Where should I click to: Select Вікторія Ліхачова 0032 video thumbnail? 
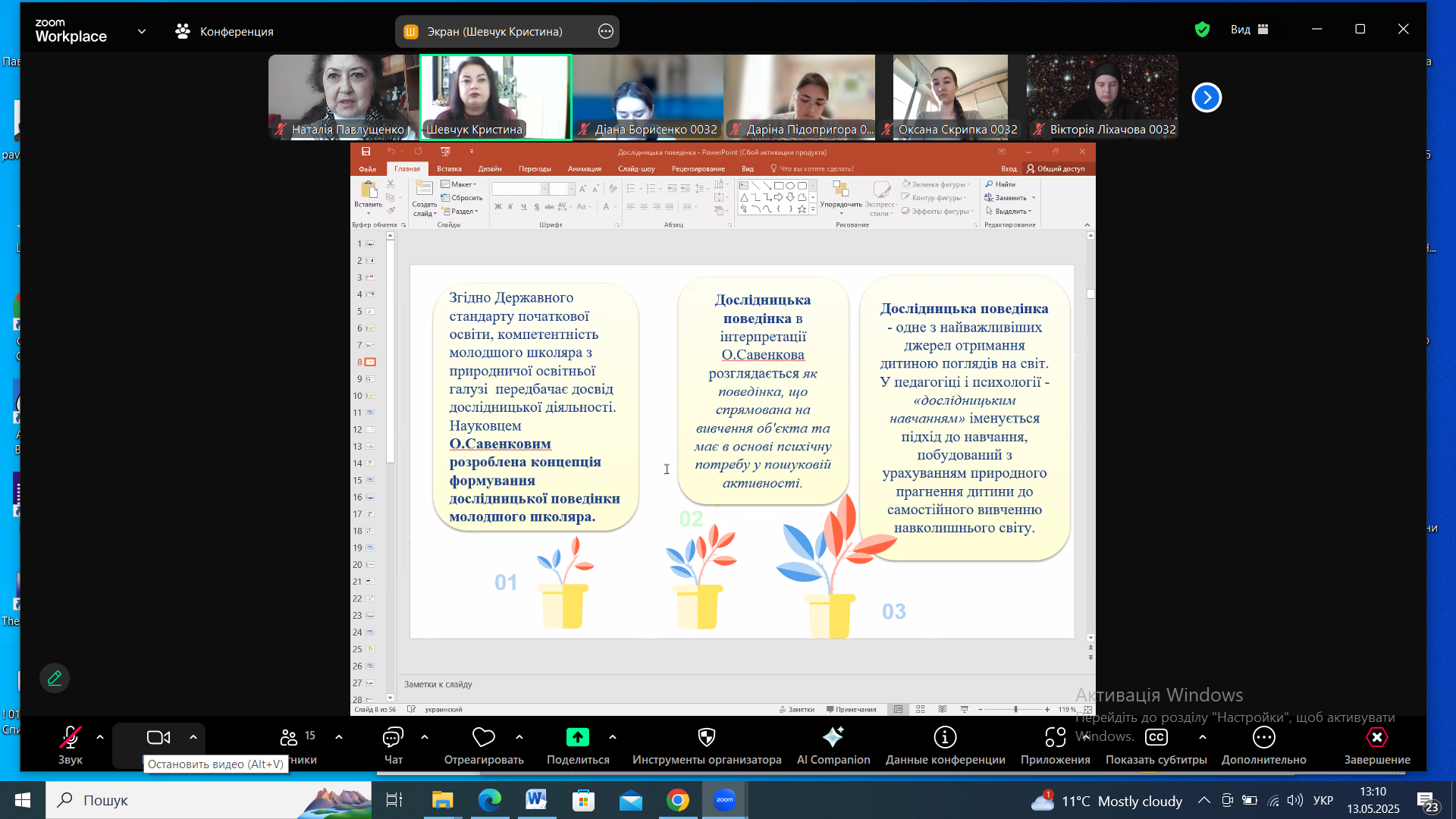click(x=1103, y=97)
